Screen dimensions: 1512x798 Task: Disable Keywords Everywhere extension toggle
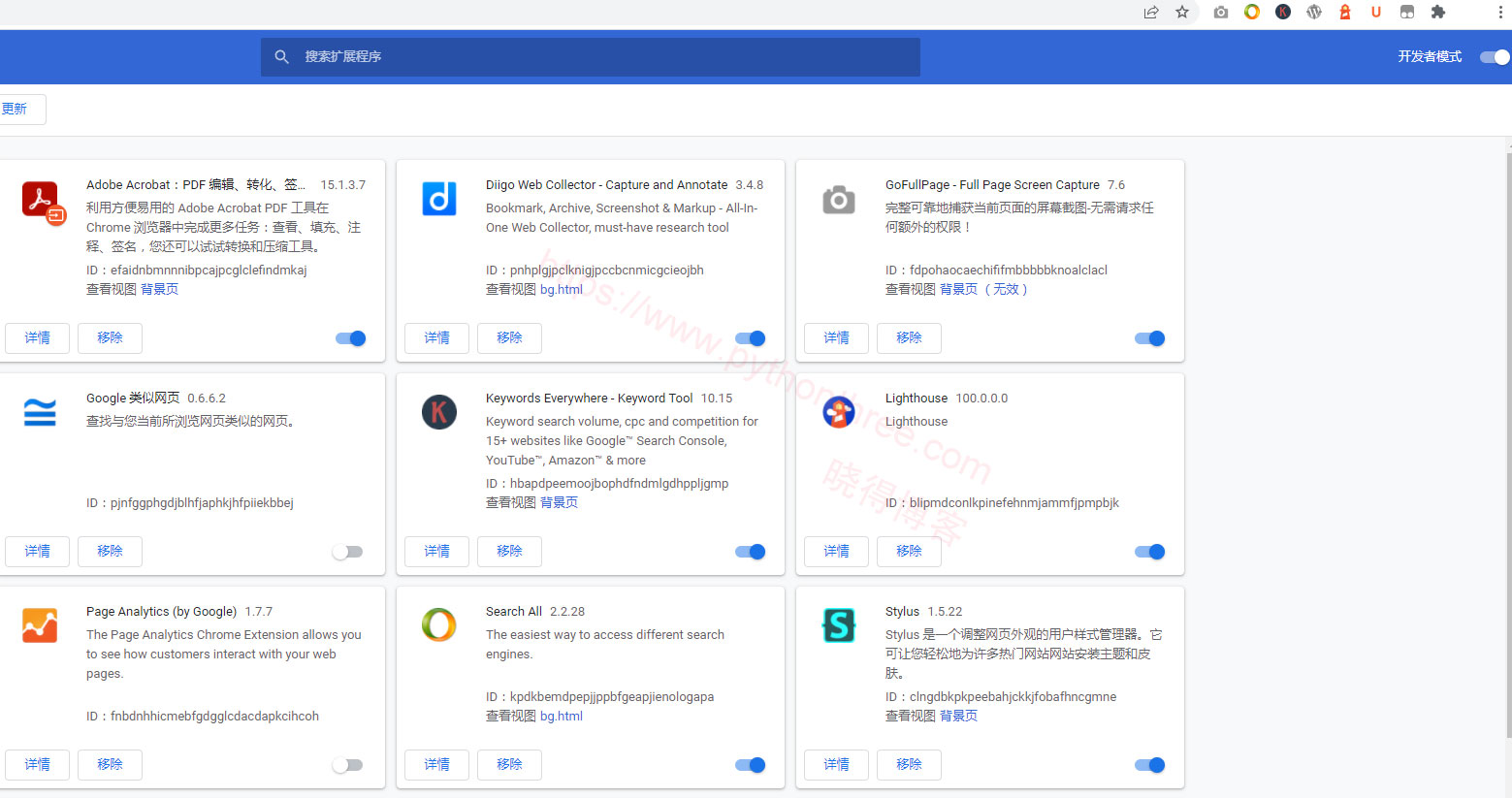(x=751, y=552)
